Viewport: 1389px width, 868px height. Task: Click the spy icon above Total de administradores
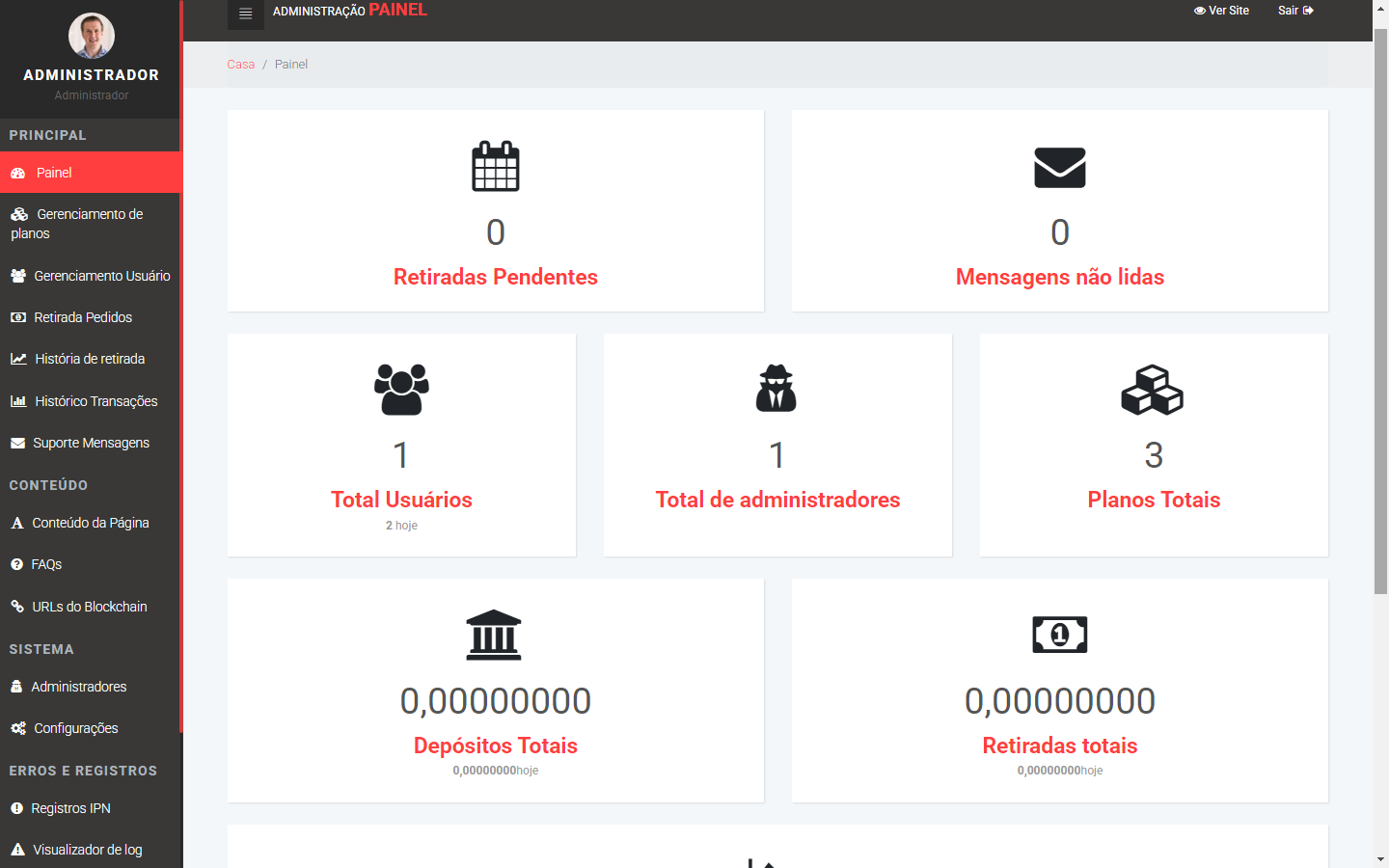click(776, 389)
